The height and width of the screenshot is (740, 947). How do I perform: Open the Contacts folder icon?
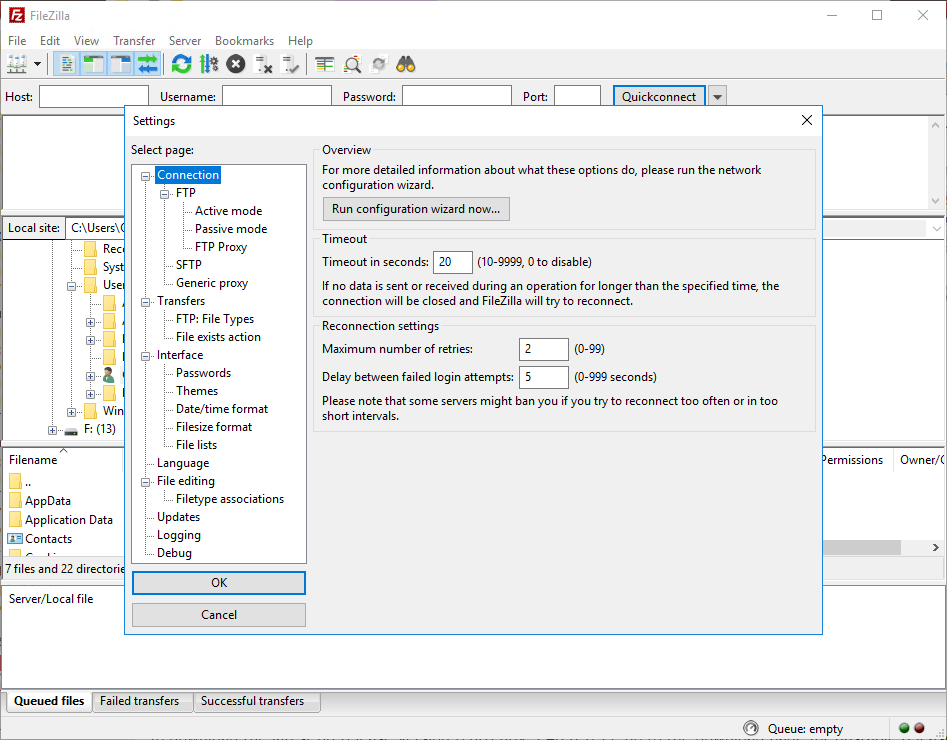pos(14,538)
